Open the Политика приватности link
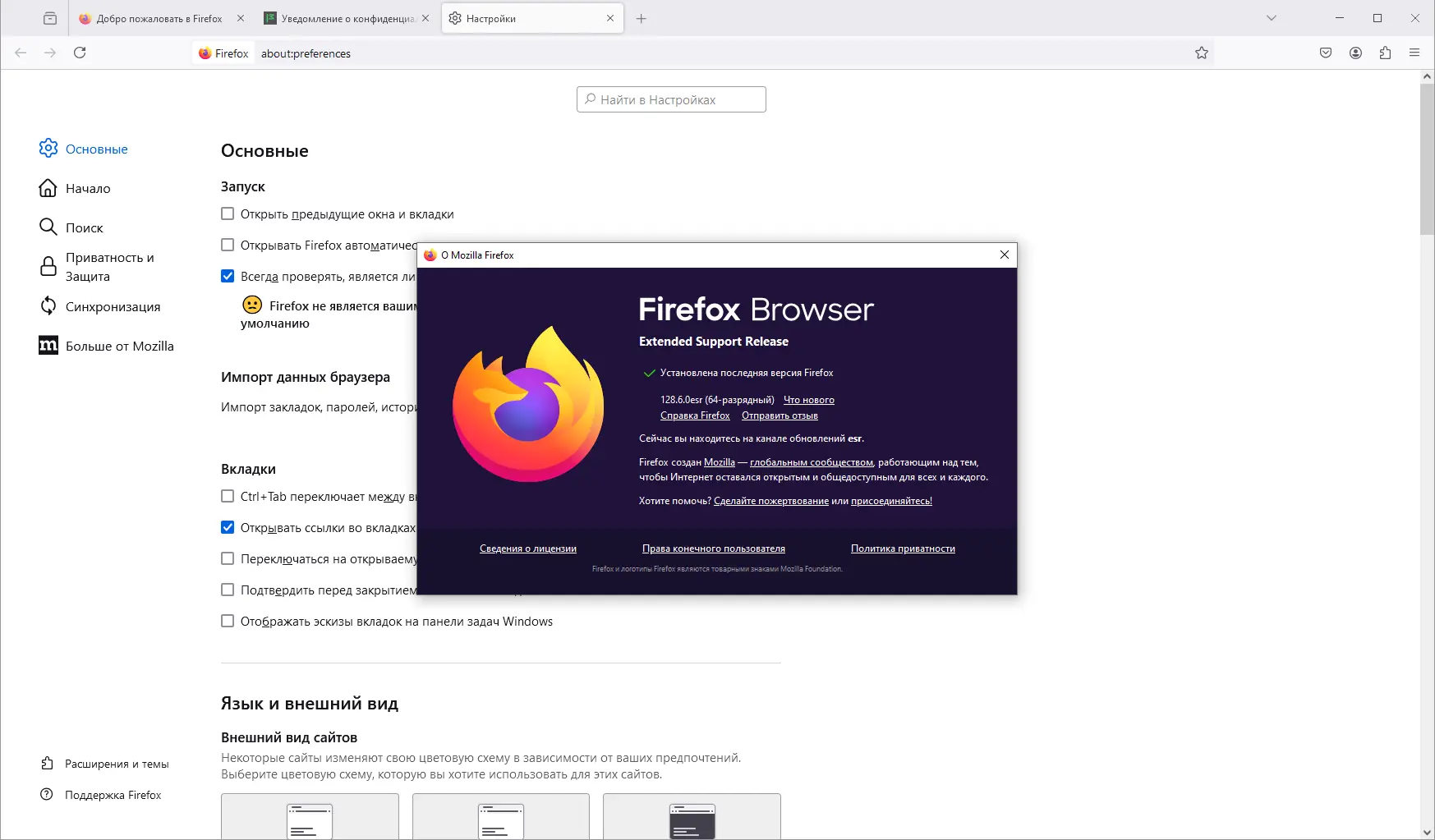This screenshot has height=840, width=1435. (903, 549)
